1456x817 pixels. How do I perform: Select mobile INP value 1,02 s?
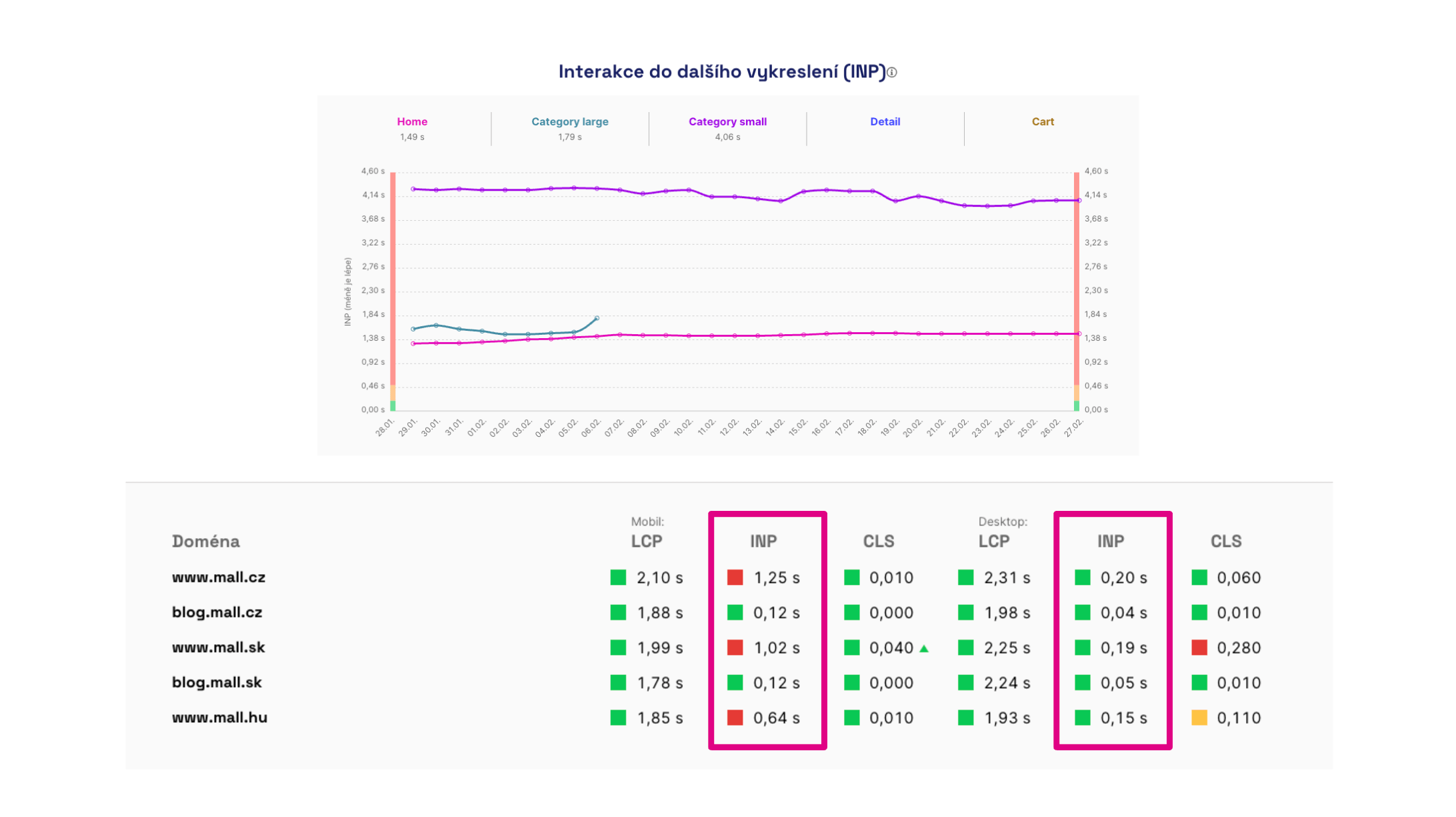click(777, 648)
